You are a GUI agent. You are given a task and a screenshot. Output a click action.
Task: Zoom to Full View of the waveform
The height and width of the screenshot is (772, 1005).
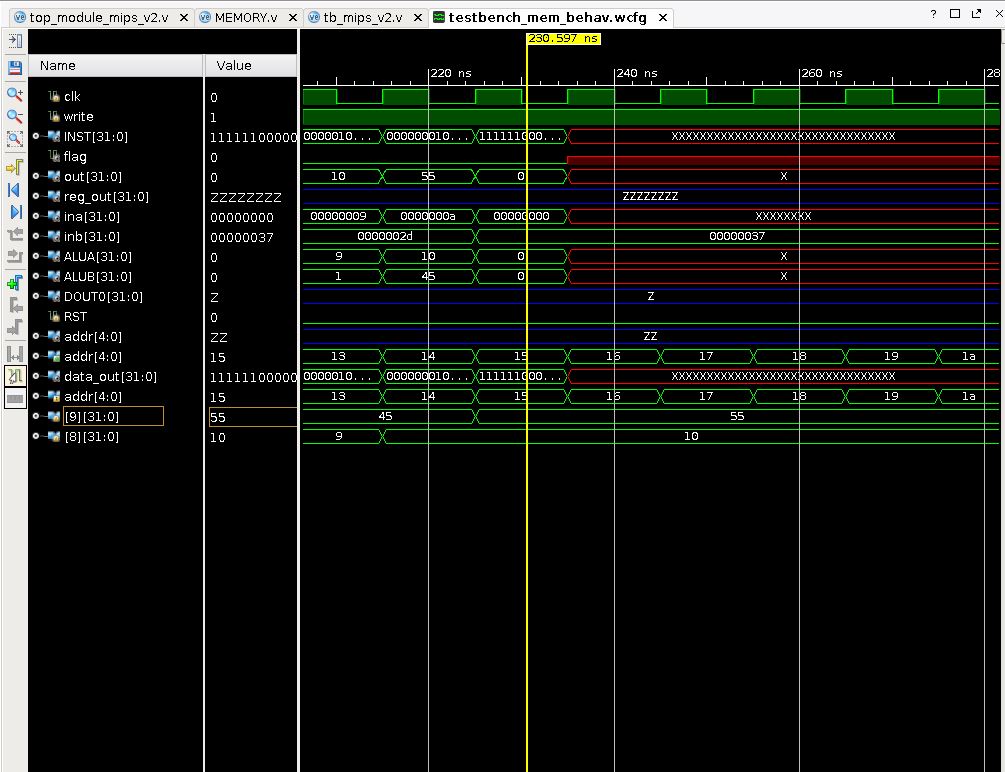(x=17, y=140)
